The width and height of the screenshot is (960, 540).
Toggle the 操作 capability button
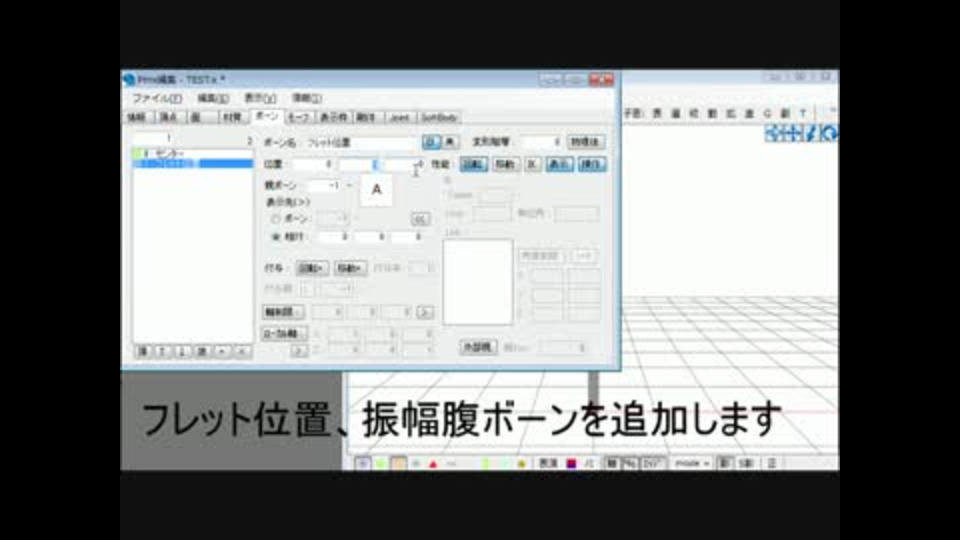(591, 164)
